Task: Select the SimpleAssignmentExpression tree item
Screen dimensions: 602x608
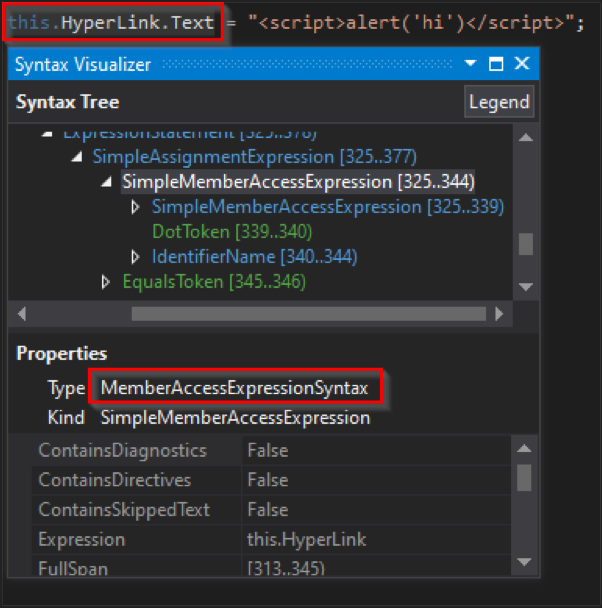Action: click(254, 157)
